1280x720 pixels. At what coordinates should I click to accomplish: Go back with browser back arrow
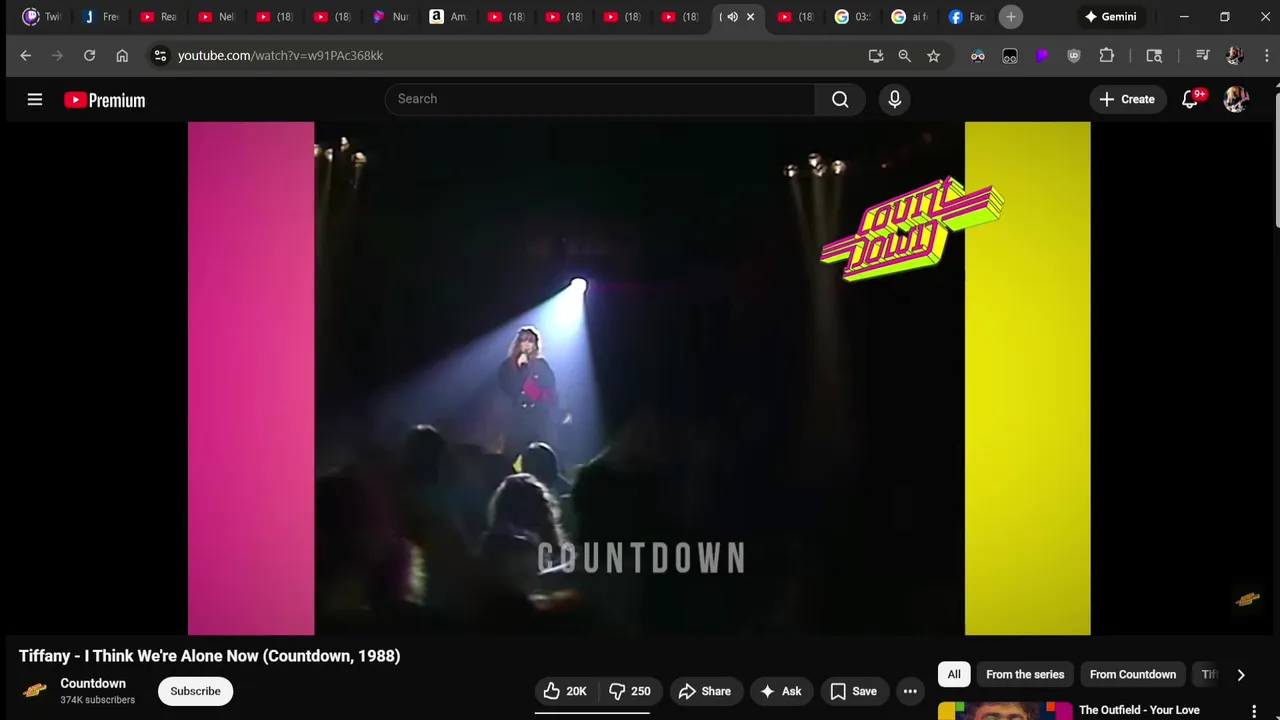[26, 56]
